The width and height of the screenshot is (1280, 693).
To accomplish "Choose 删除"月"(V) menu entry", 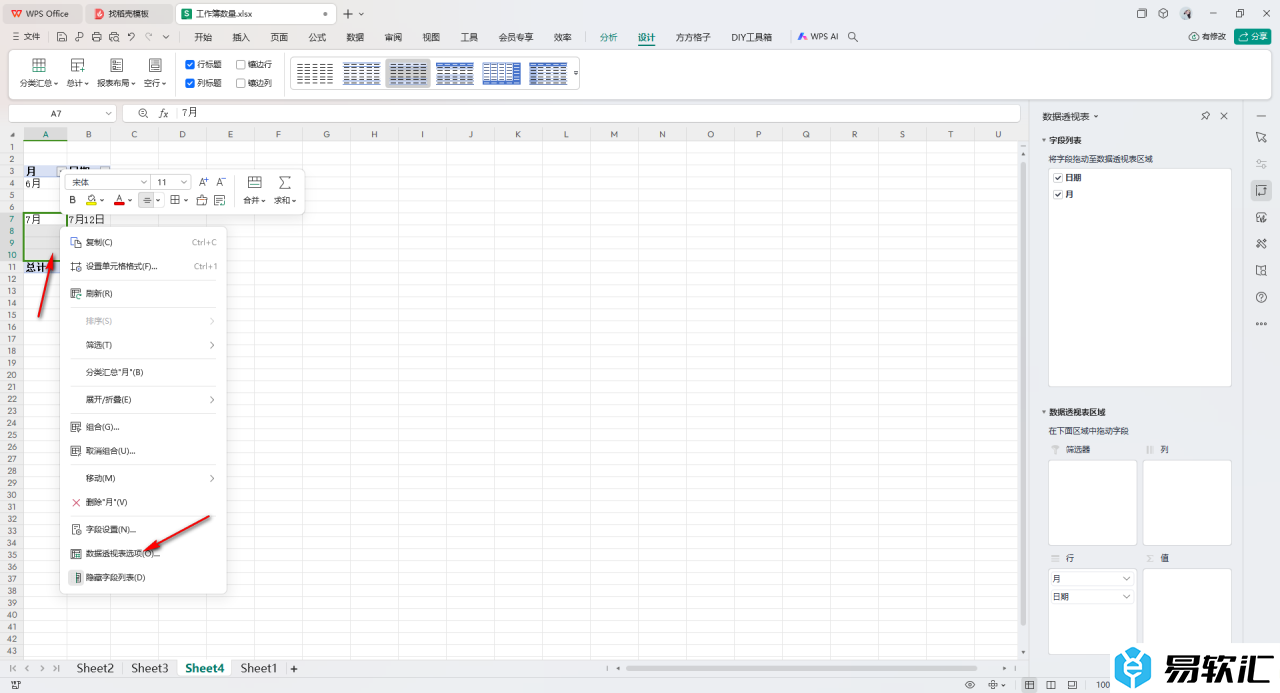I will [x=143, y=502].
